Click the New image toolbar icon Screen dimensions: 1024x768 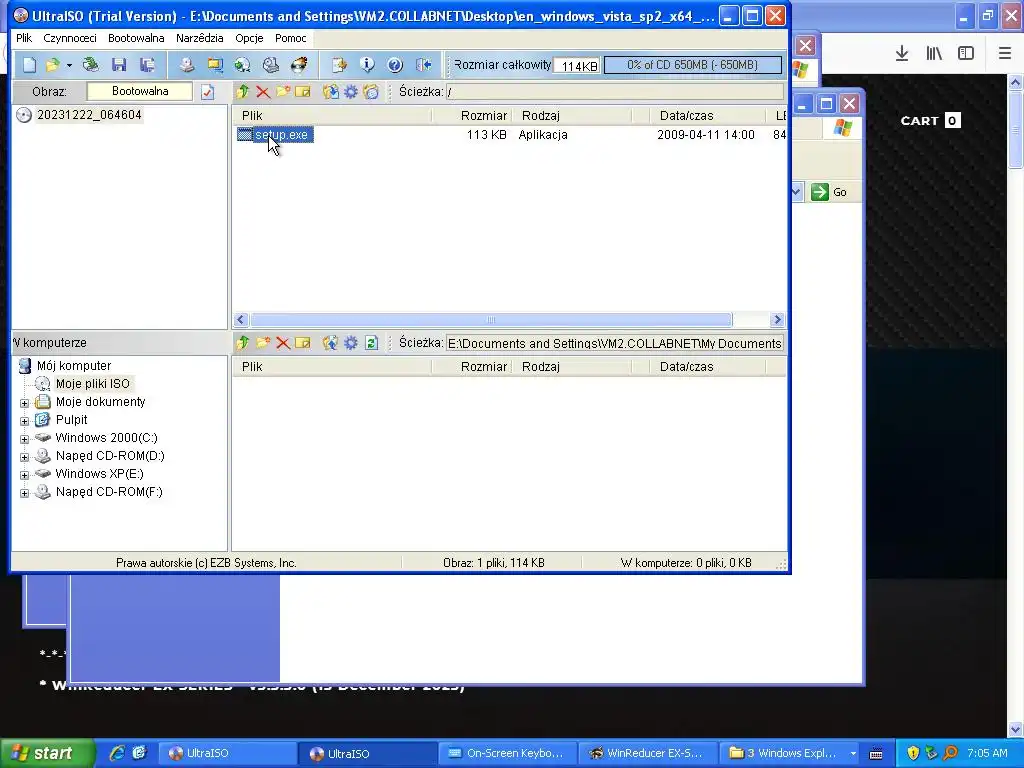click(x=29, y=65)
